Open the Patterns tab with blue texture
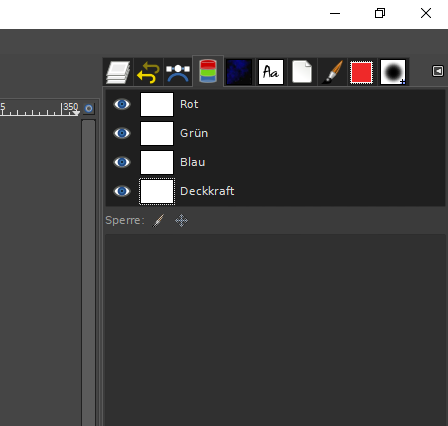Screen dimensions: 448x426 pos(239,72)
